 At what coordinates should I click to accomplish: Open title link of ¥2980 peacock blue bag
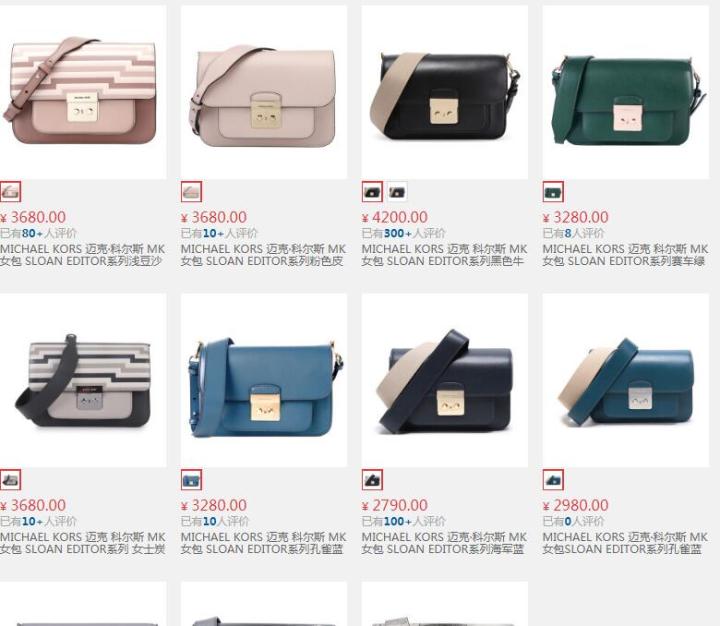tap(625, 543)
